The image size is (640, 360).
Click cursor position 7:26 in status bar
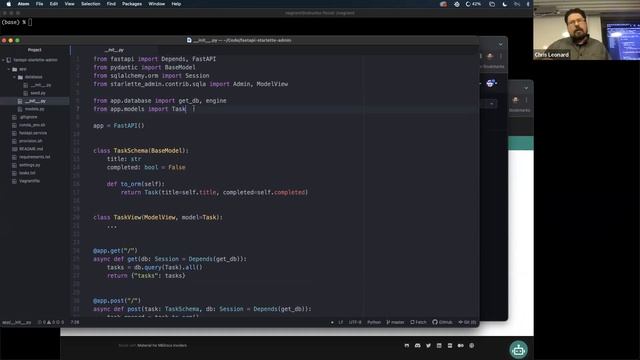coord(75,322)
